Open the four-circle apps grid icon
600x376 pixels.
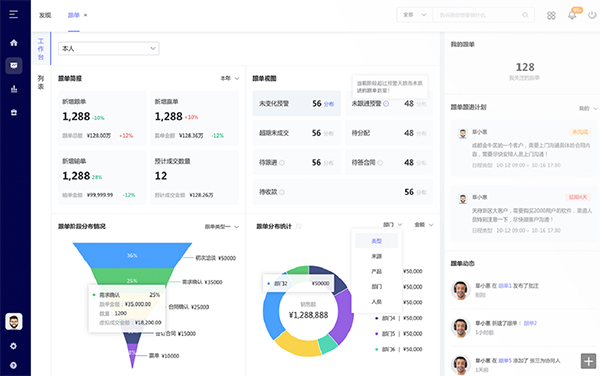point(551,15)
